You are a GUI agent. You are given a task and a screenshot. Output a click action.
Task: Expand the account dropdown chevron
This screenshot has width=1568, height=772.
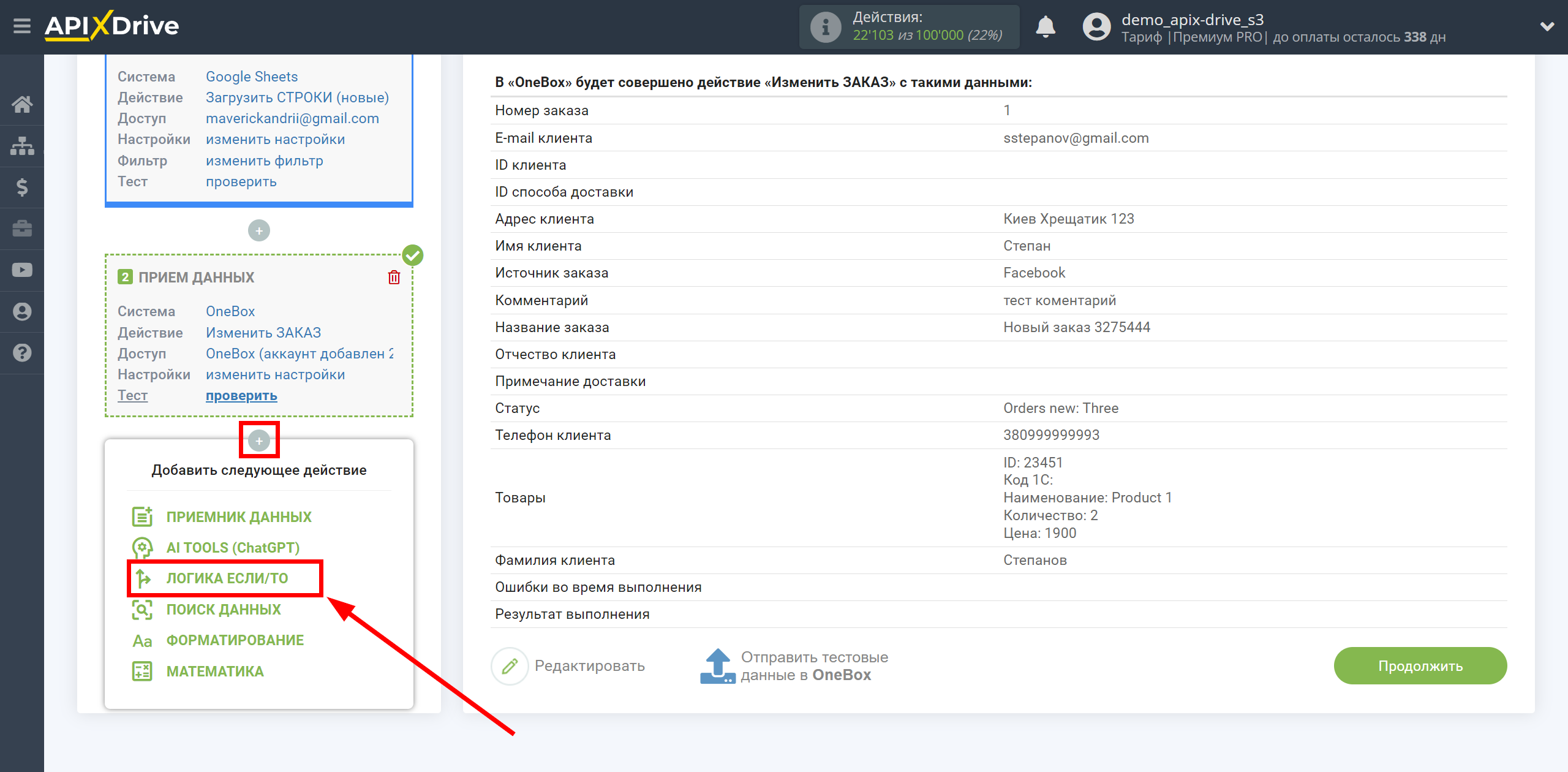click(x=1547, y=26)
